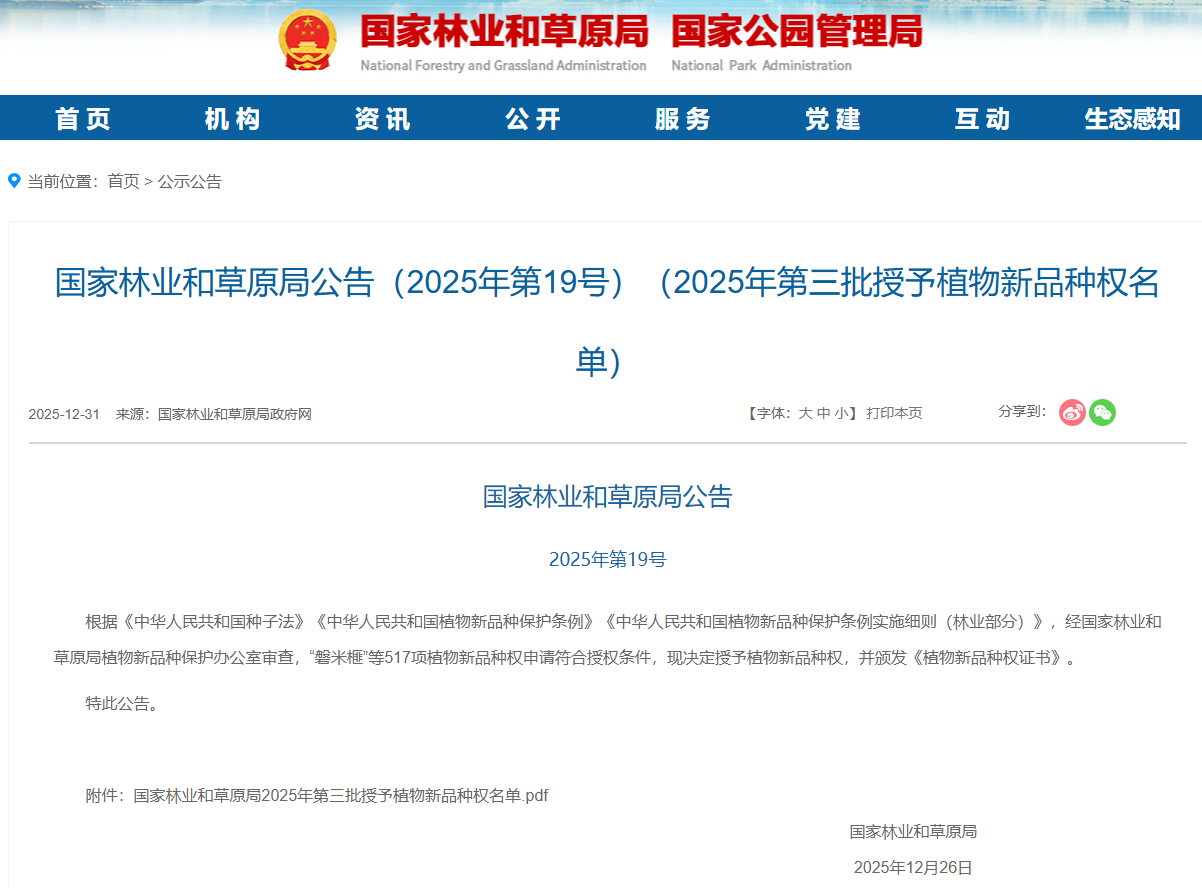Image resolution: width=1202 pixels, height=888 pixels.
Task: Go to the 资讯 navigation section
Action: click(382, 119)
